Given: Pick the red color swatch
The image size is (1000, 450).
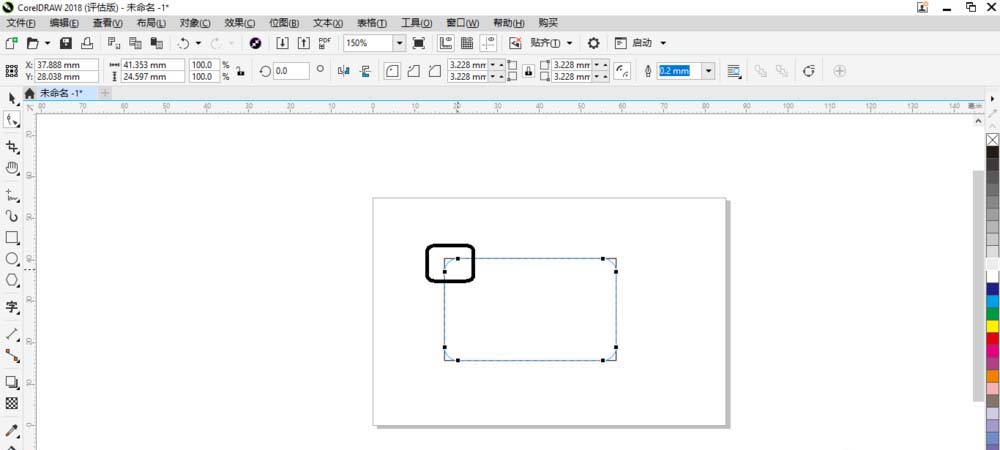Looking at the screenshot, I should (992, 338).
